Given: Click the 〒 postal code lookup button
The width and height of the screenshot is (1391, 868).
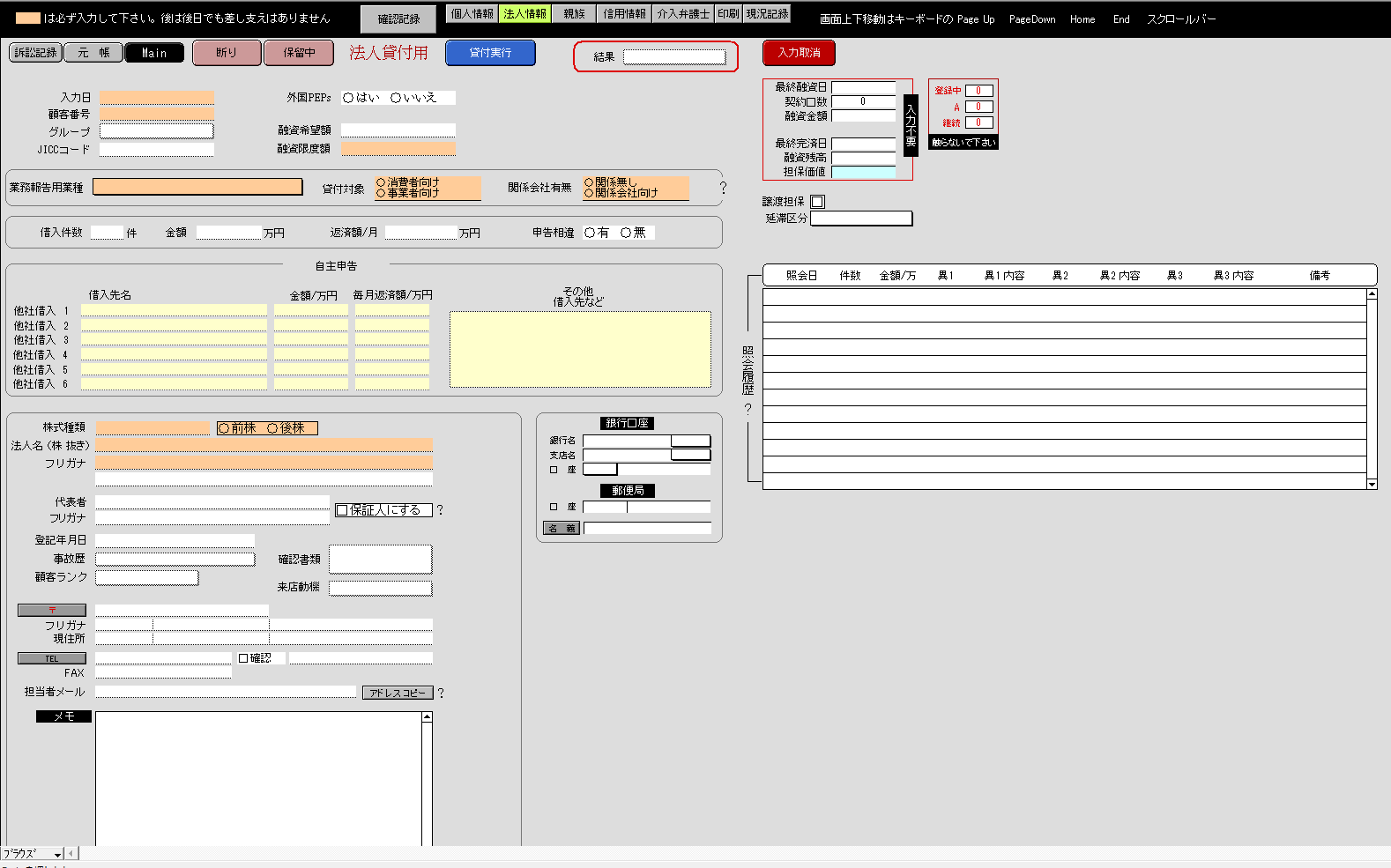Looking at the screenshot, I should point(52,610).
